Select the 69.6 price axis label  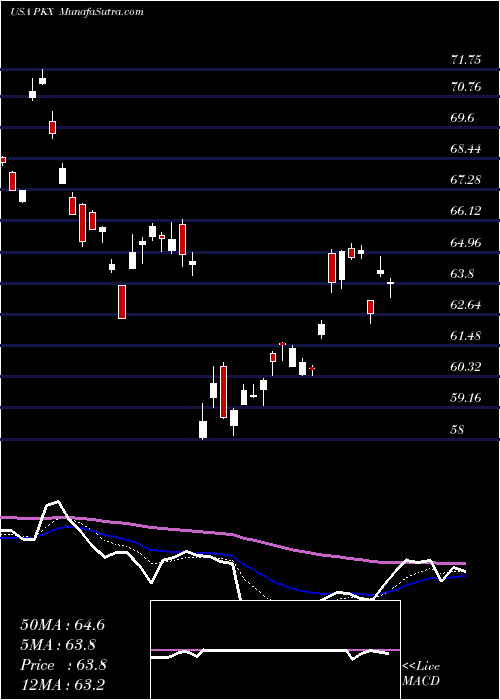(463, 118)
